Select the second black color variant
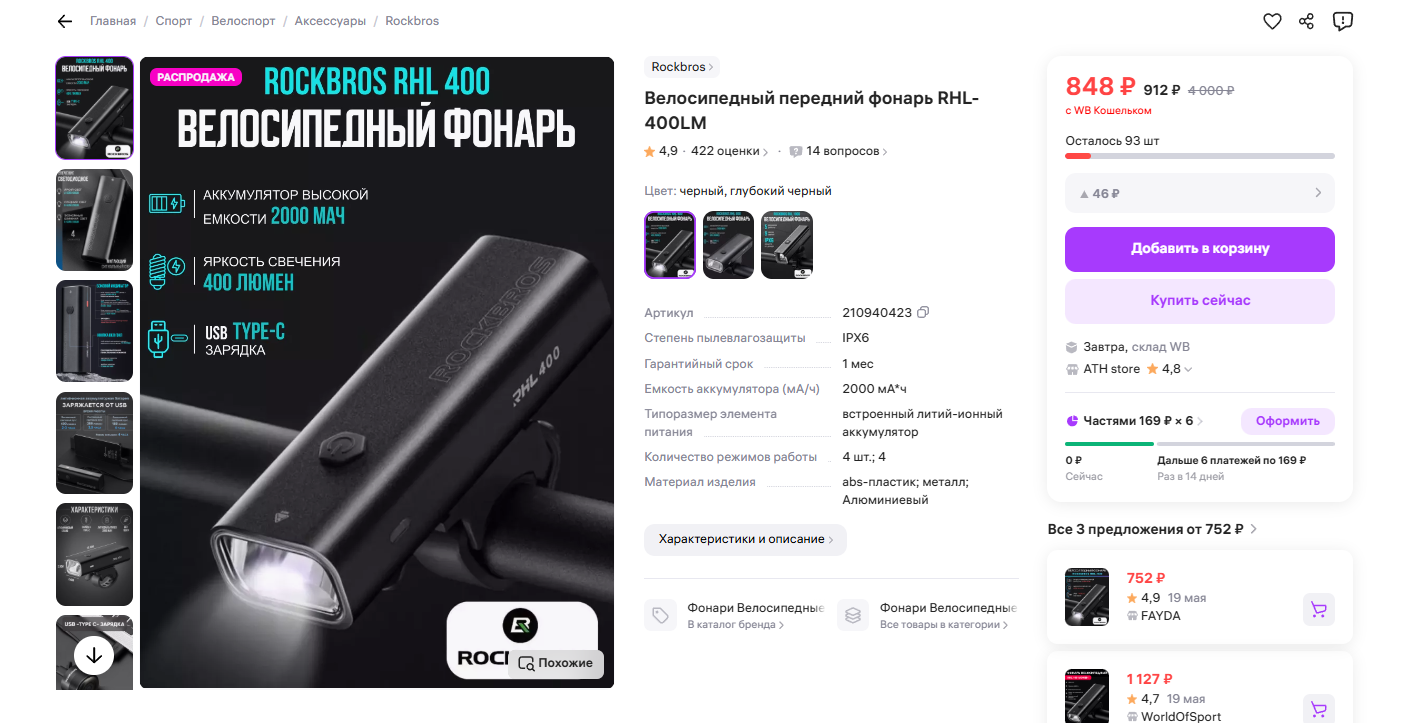 pos(728,244)
